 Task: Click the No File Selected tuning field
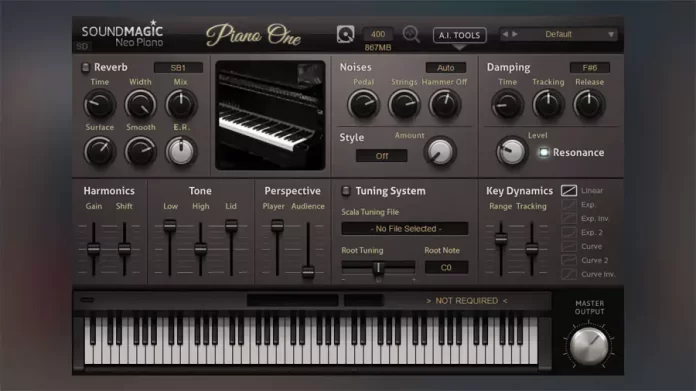click(x=405, y=229)
